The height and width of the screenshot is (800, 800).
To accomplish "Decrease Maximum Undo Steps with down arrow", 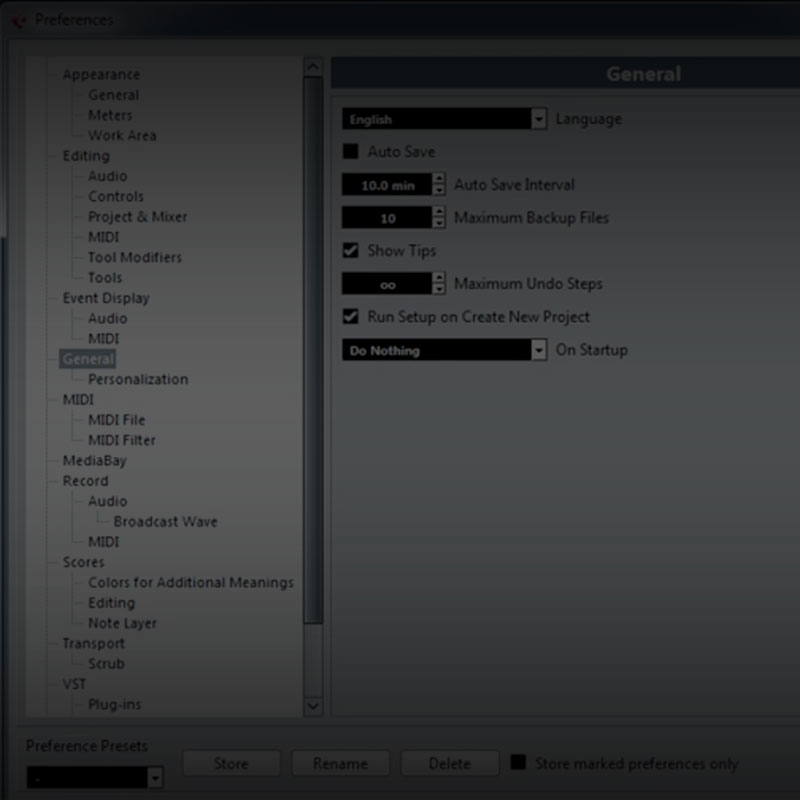I will tap(439, 289).
